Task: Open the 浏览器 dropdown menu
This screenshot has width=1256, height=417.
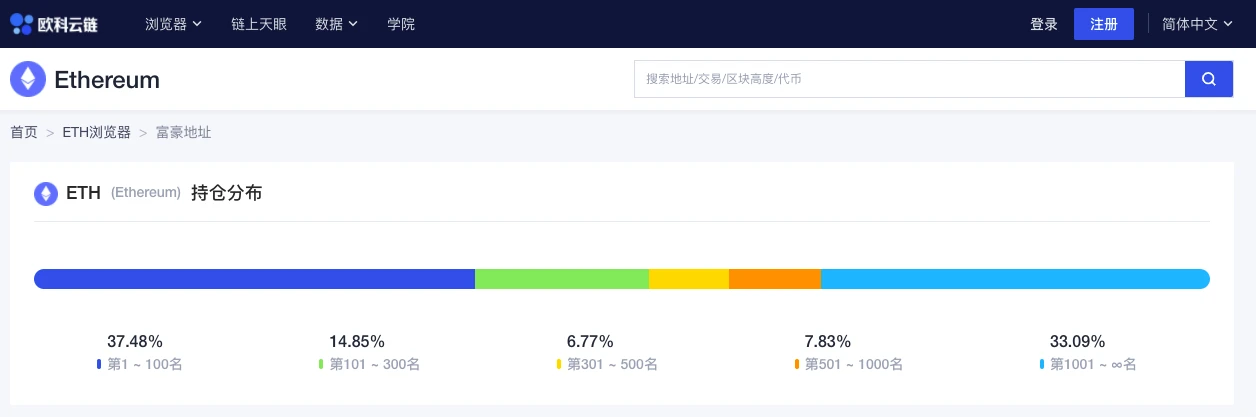Action: click(x=174, y=24)
